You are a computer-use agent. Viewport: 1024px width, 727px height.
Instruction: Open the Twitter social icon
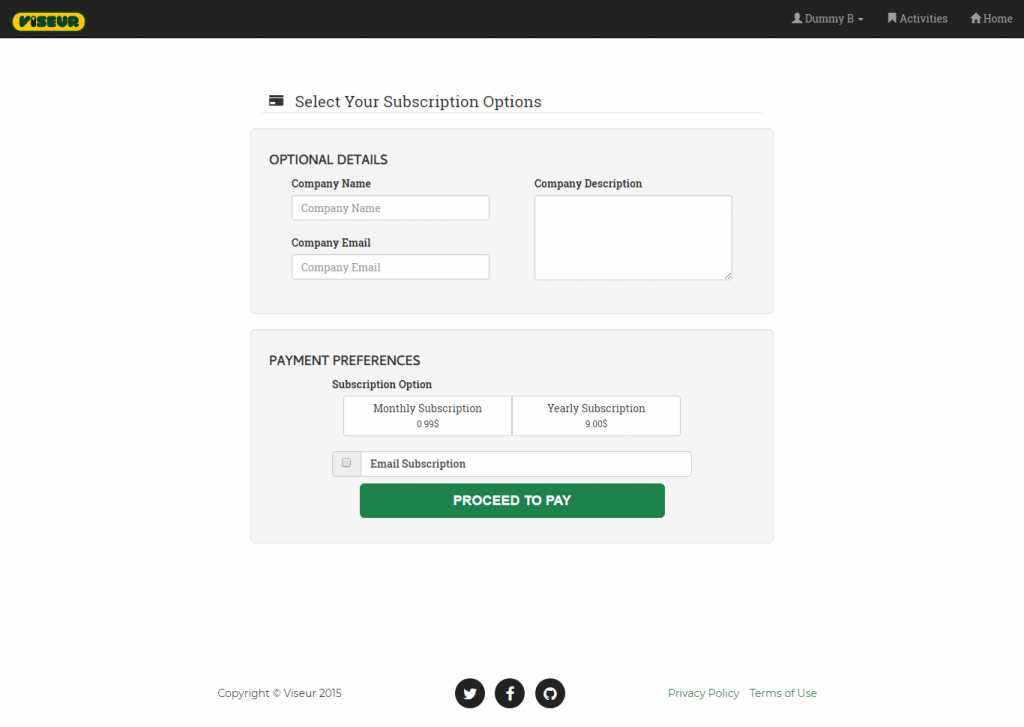[x=470, y=693]
